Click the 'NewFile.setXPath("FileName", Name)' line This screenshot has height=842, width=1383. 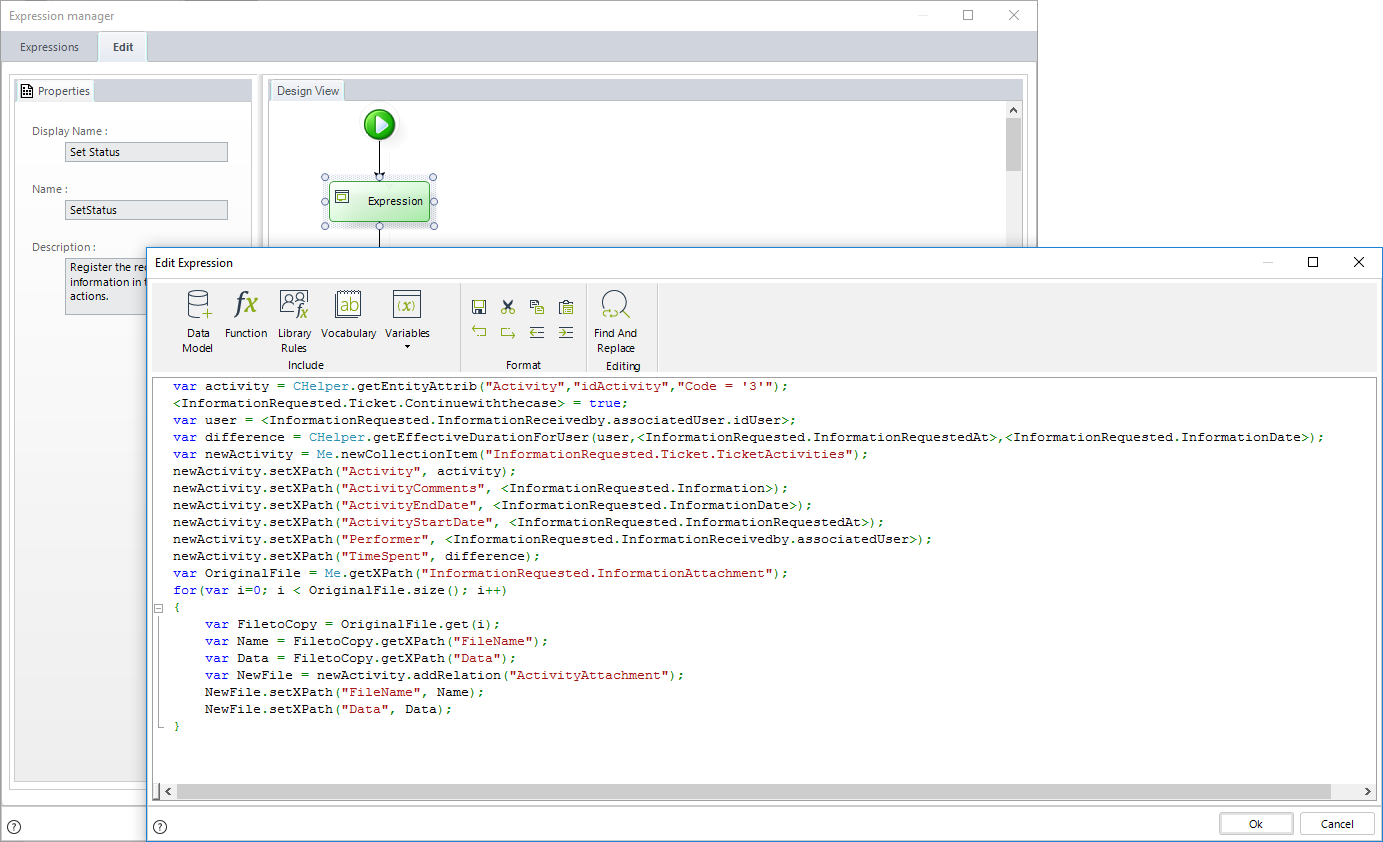click(x=344, y=692)
